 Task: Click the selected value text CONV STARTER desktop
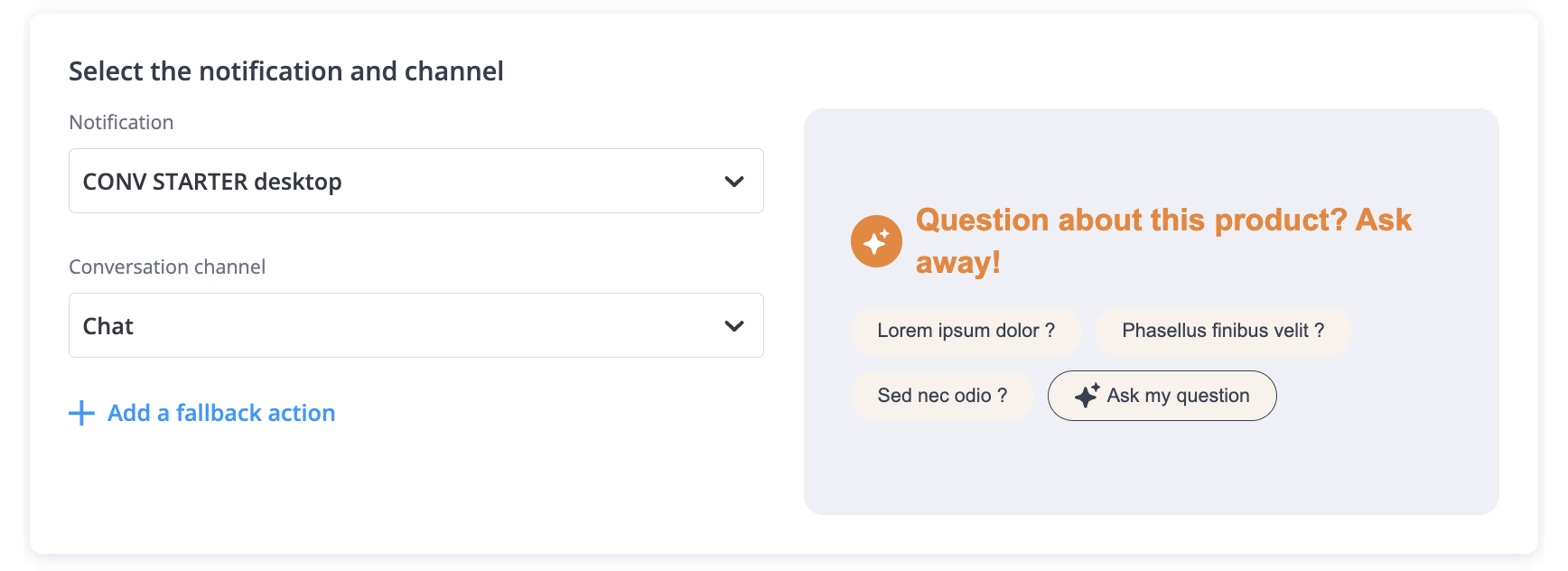212,182
